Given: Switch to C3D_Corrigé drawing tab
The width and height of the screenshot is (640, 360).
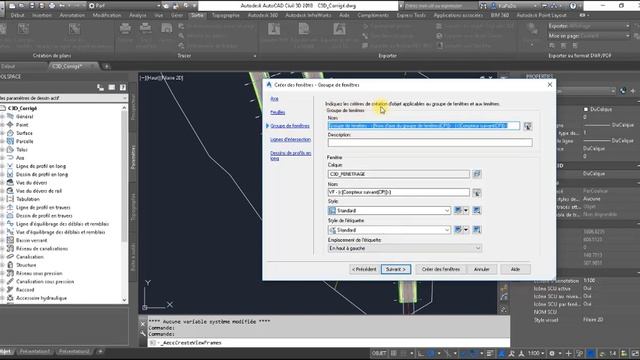Looking at the screenshot, I should point(67,66).
